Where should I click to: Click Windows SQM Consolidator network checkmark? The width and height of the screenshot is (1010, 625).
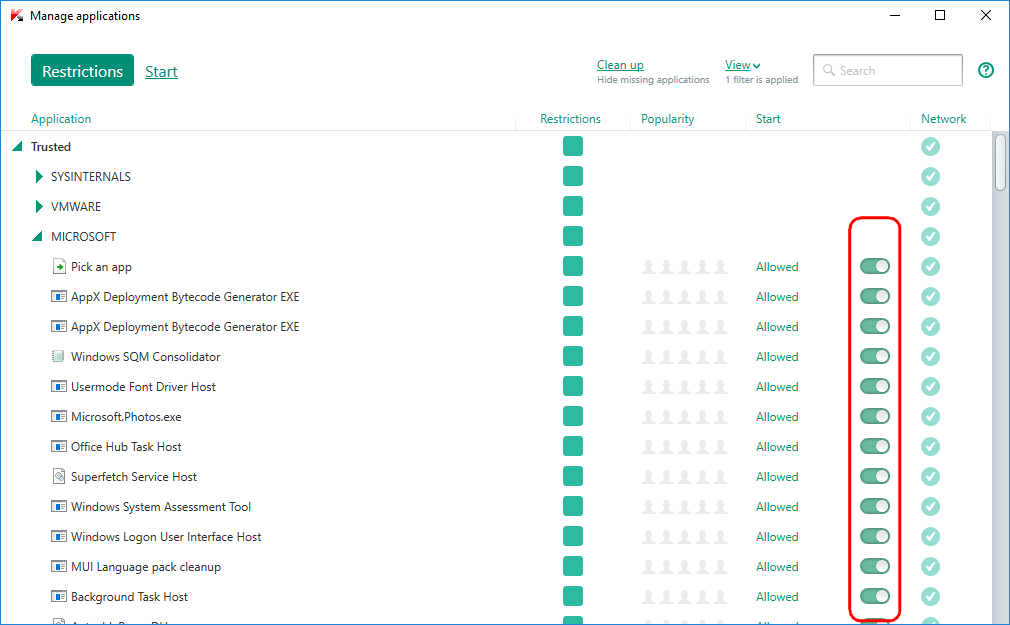pyautogui.click(x=930, y=356)
